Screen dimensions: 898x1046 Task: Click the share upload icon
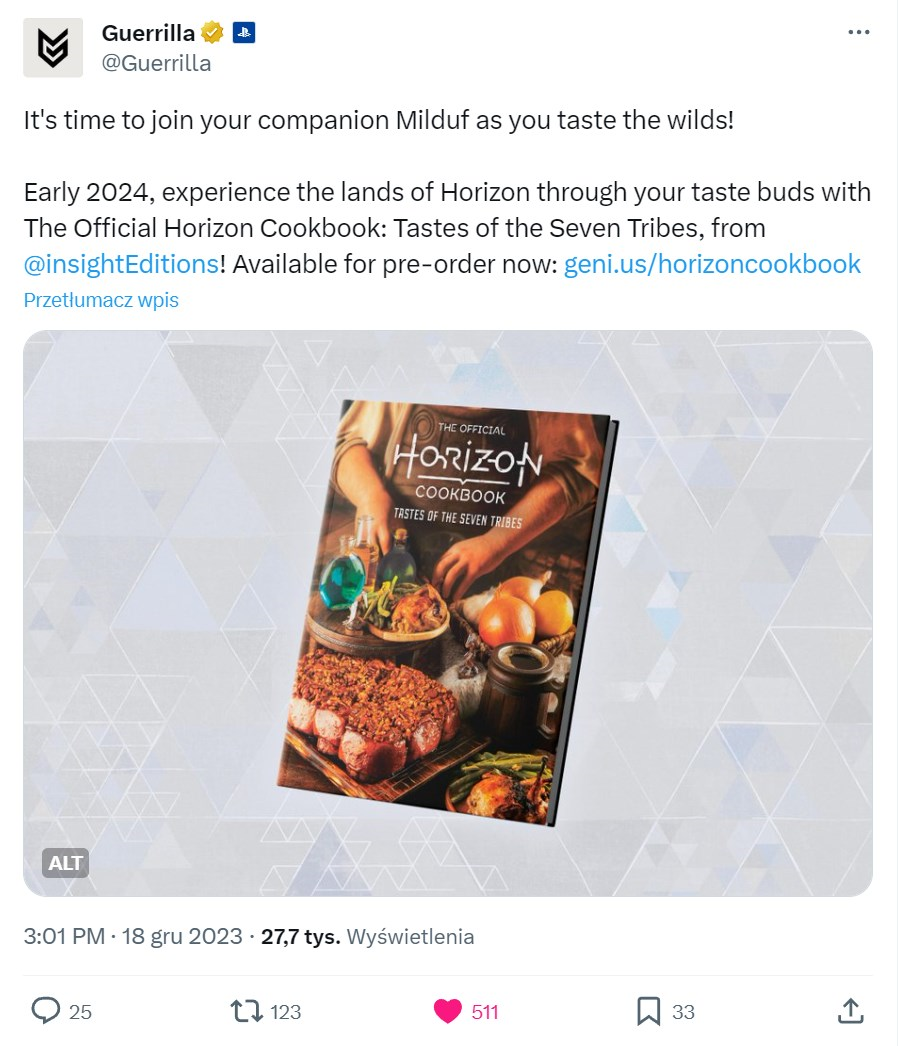click(x=850, y=1011)
